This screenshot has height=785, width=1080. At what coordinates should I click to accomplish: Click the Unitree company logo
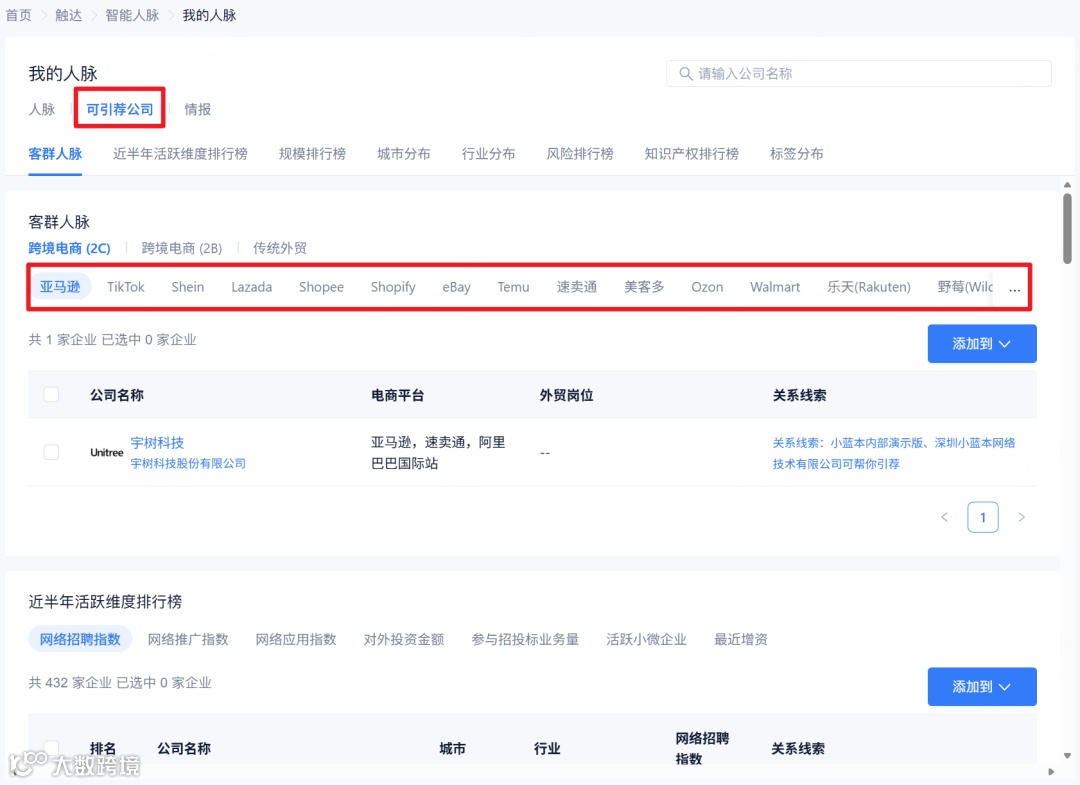pyautogui.click(x=107, y=452)
